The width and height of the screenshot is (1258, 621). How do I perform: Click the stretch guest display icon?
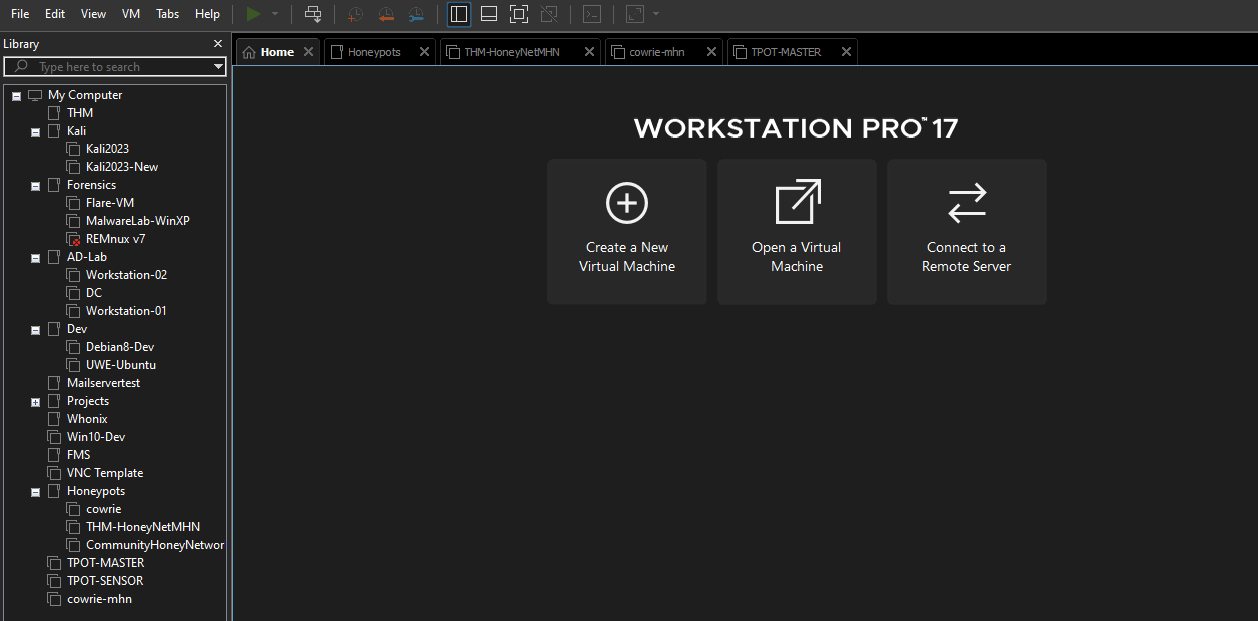[x=635, y=14]
